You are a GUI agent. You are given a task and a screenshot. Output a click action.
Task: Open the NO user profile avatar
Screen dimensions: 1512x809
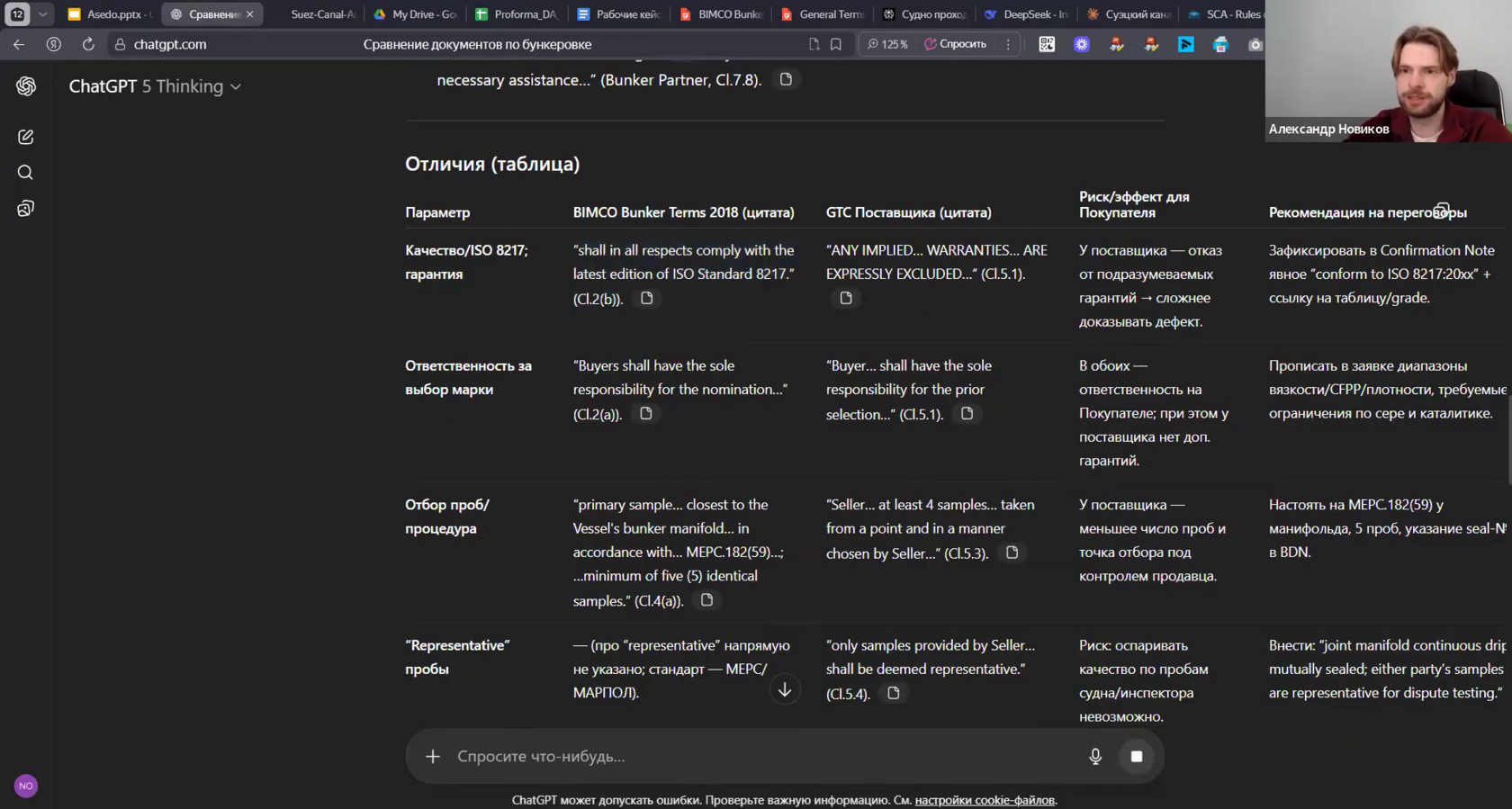(26, 786)
